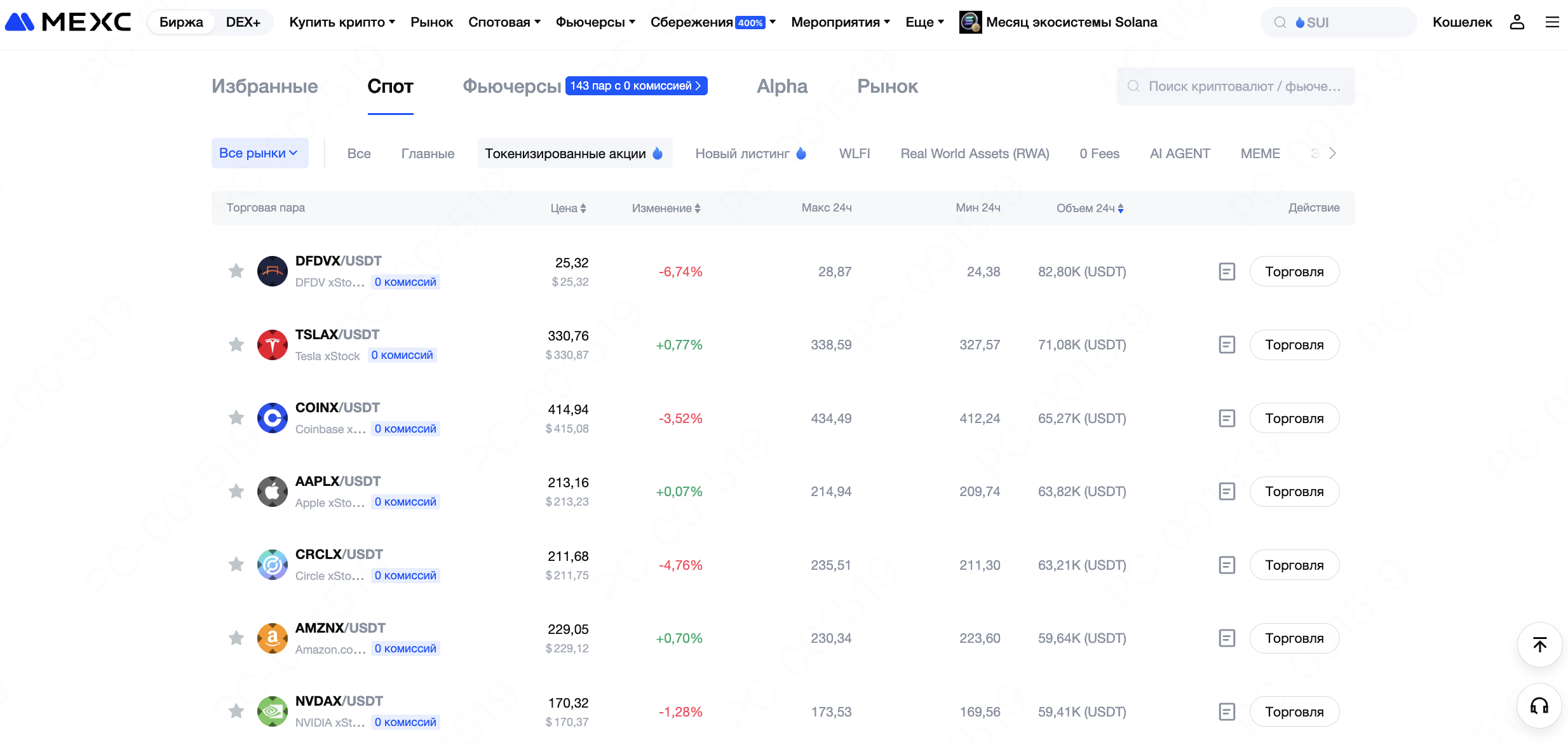1568x747 pixels.
Task: Click the MEXC logo
Action: point(68,22)
